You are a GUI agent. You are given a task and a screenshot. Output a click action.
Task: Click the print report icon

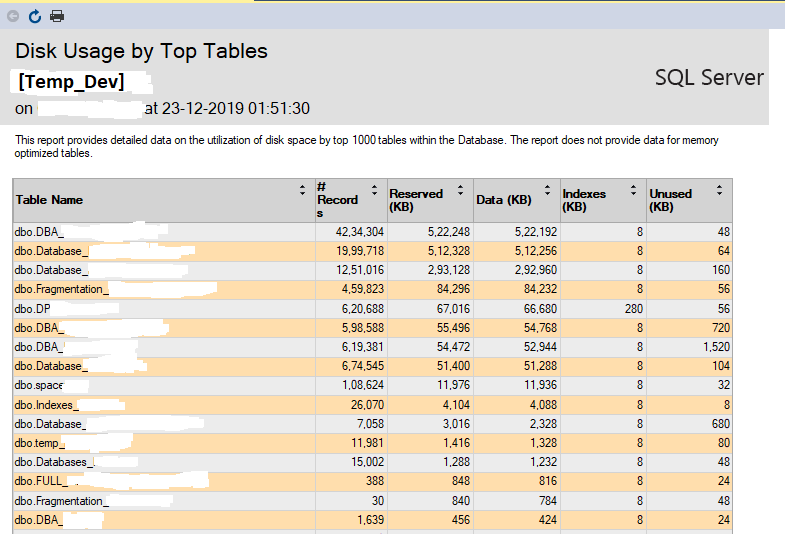57,16
